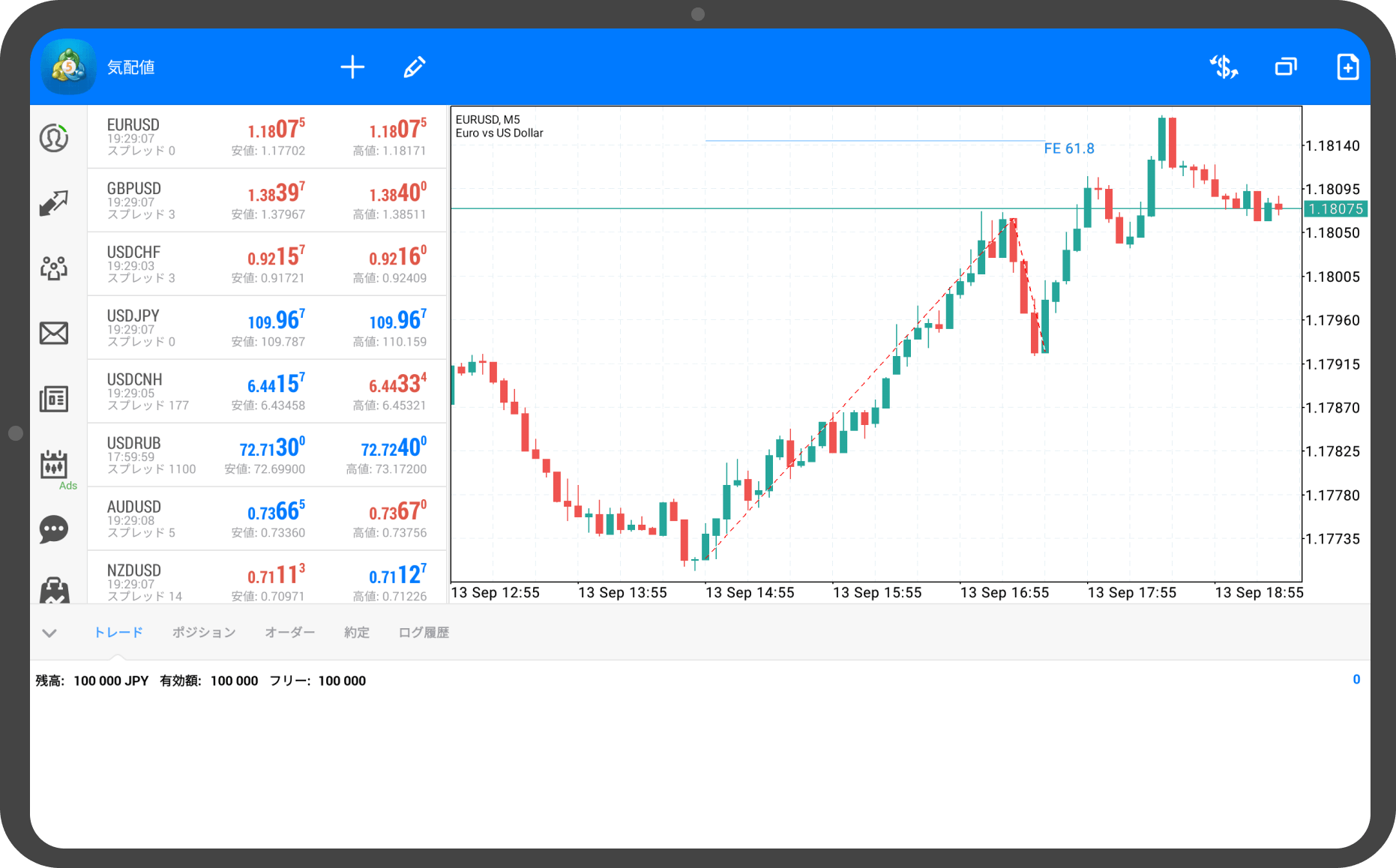Viewport: 1396px width, 868px height.
Task: Open the quotes sidebar icon
Action: (x=54, y=138)
